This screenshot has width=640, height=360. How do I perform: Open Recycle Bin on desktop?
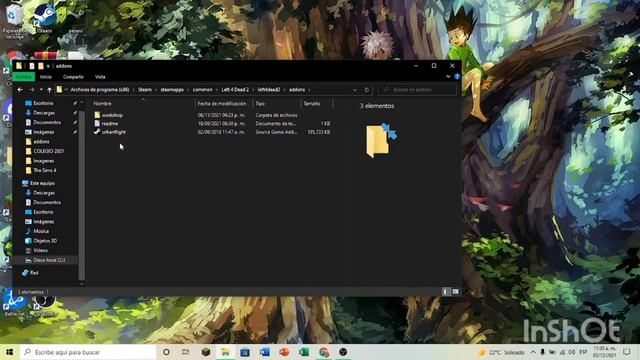(x=14, y=20)
